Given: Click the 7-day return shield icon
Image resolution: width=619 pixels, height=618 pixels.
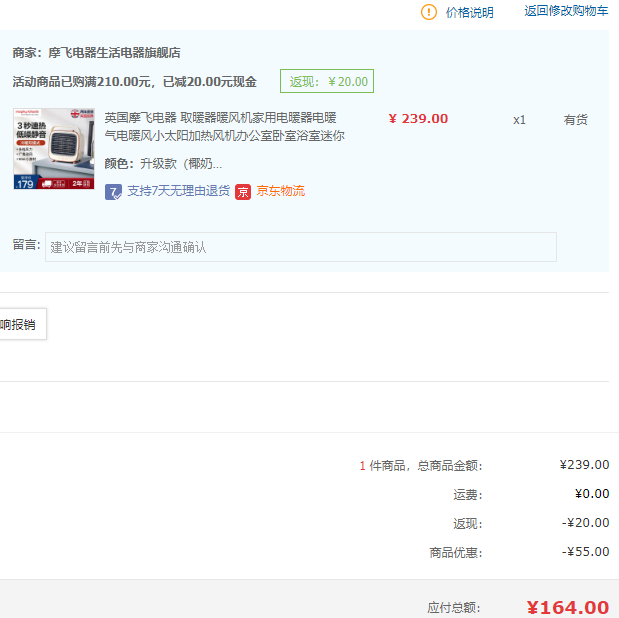Looking at the screenshot, I should (x=113, y=192).
